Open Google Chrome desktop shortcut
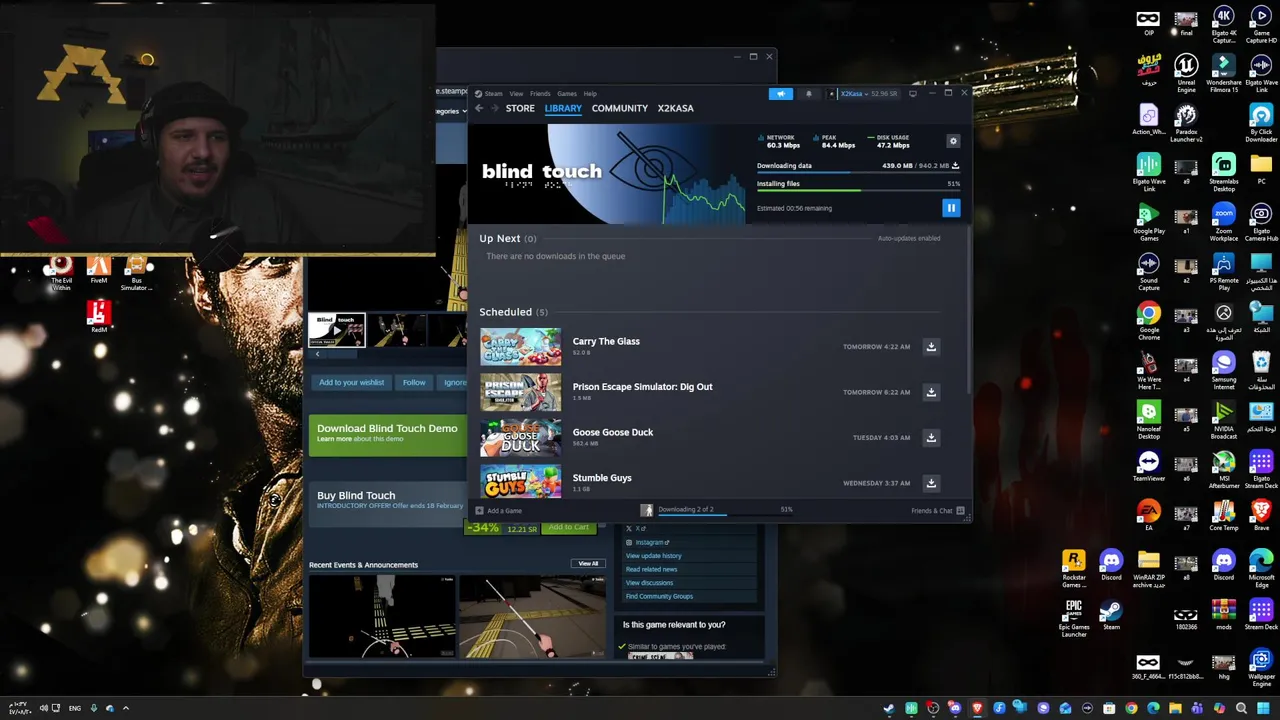 1148,321
